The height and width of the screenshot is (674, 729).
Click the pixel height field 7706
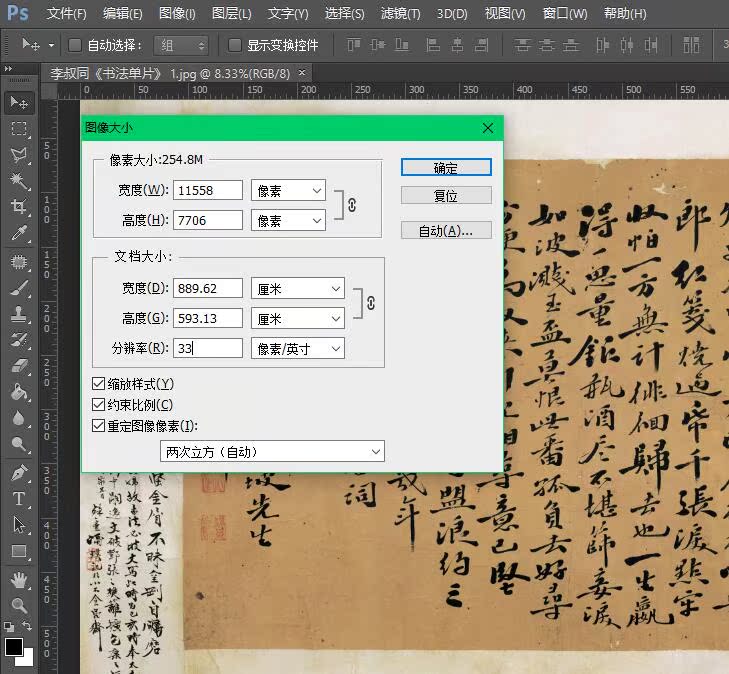pos(208,220)
